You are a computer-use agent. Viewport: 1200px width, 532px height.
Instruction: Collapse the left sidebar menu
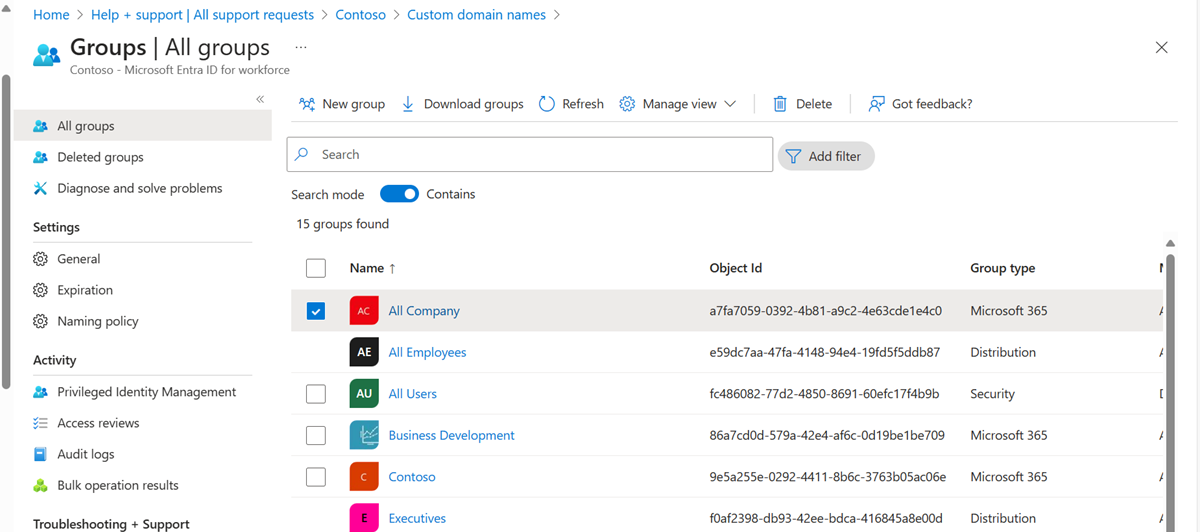260,99
